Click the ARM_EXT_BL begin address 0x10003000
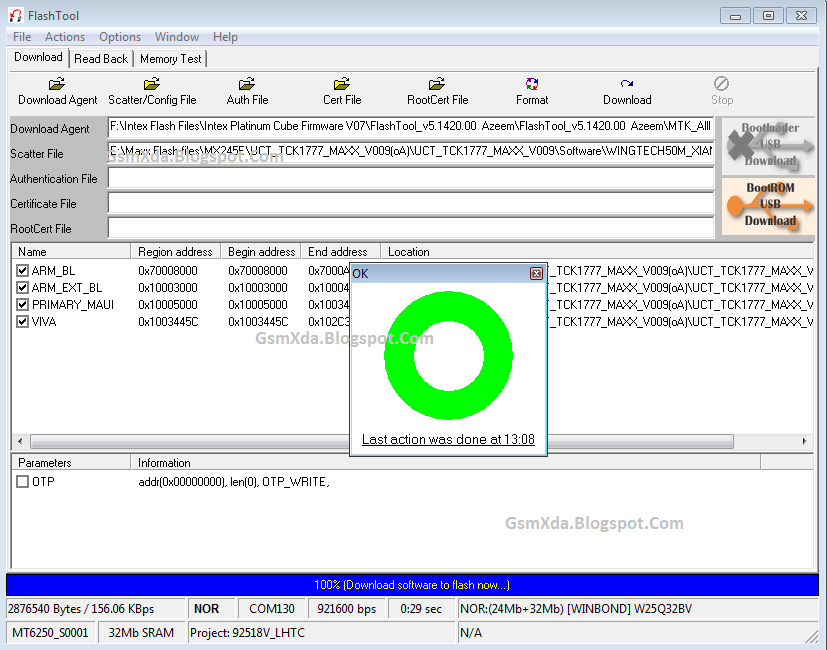 [x=258, y=288]
